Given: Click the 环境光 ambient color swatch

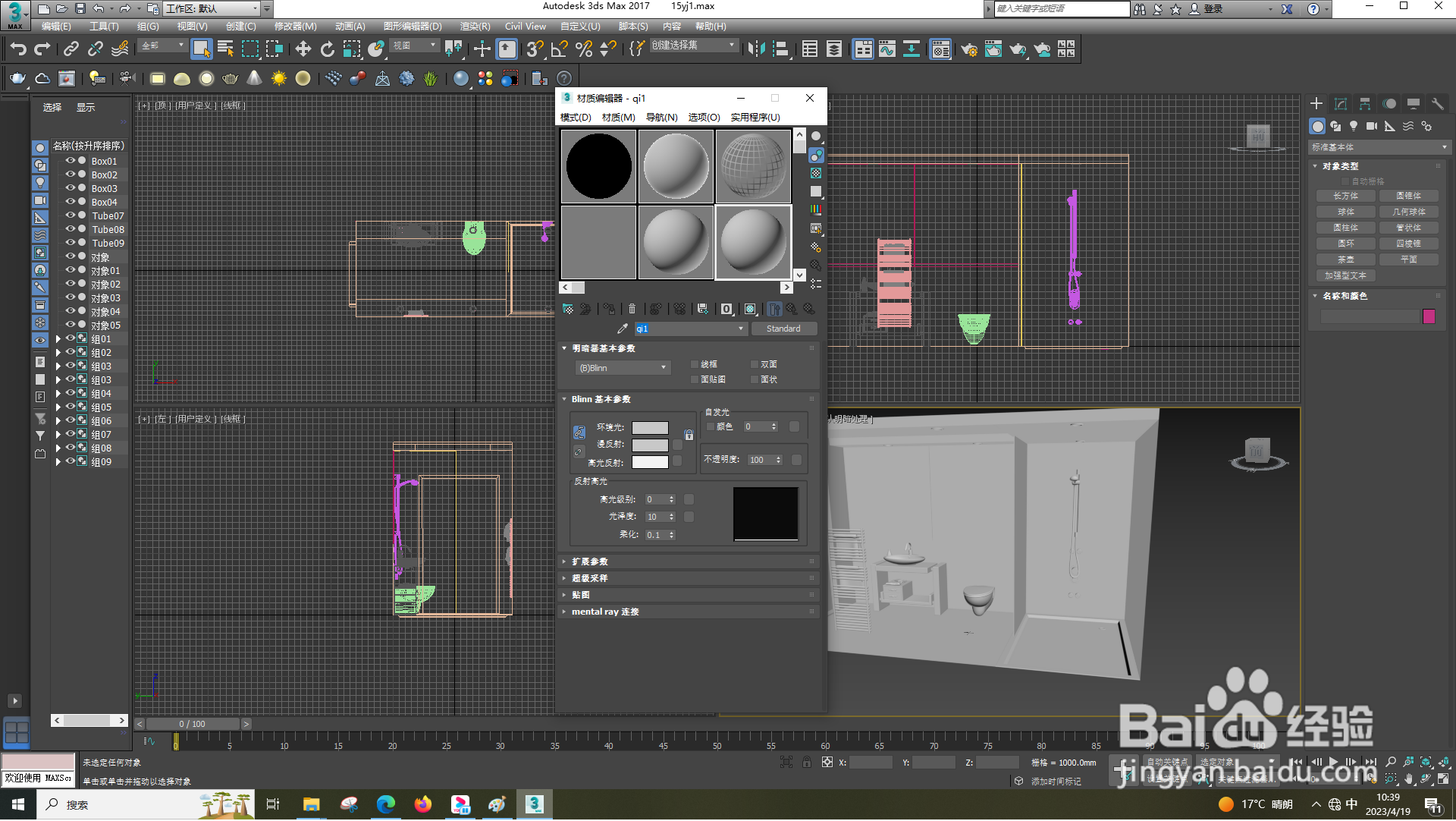Looking at the screenshot, I should (650, 428).
